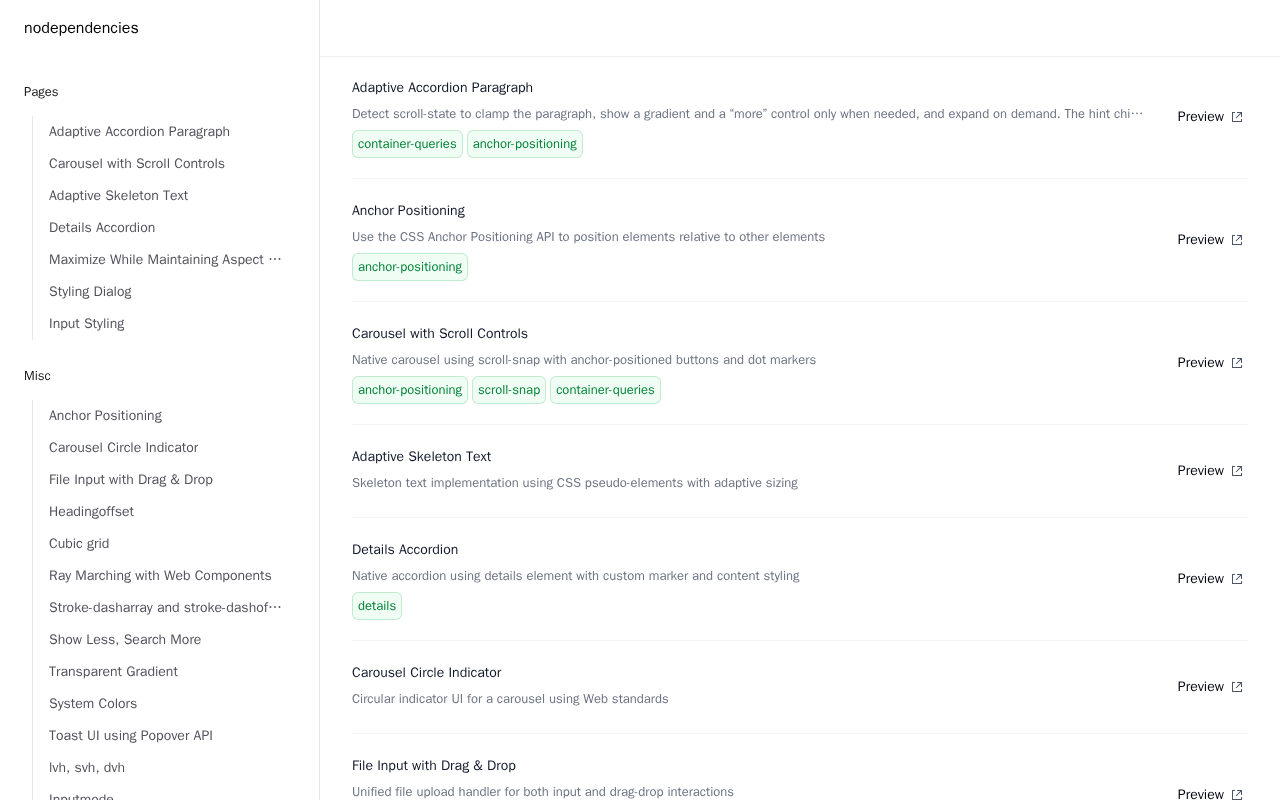1280x800 pixels.
Task: Open Input Styling from the Pages list
Action: point(87,324)
